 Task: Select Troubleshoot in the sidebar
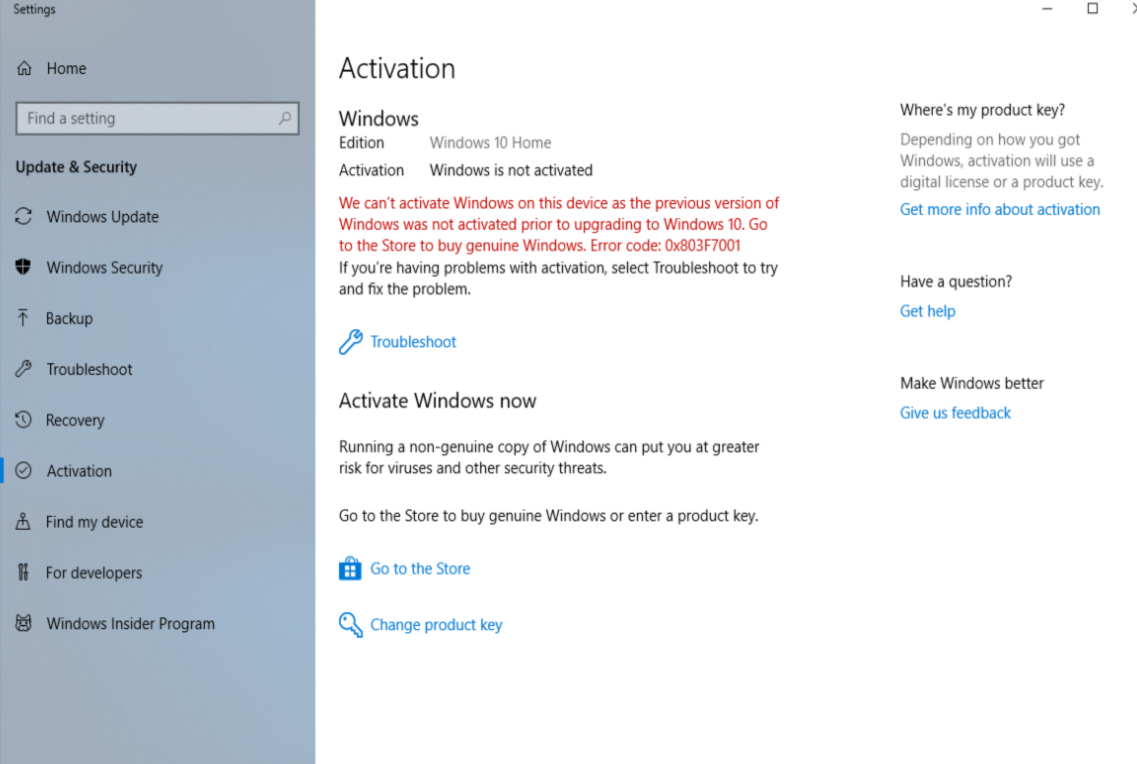pyautogui.click(x=89, y=369)
